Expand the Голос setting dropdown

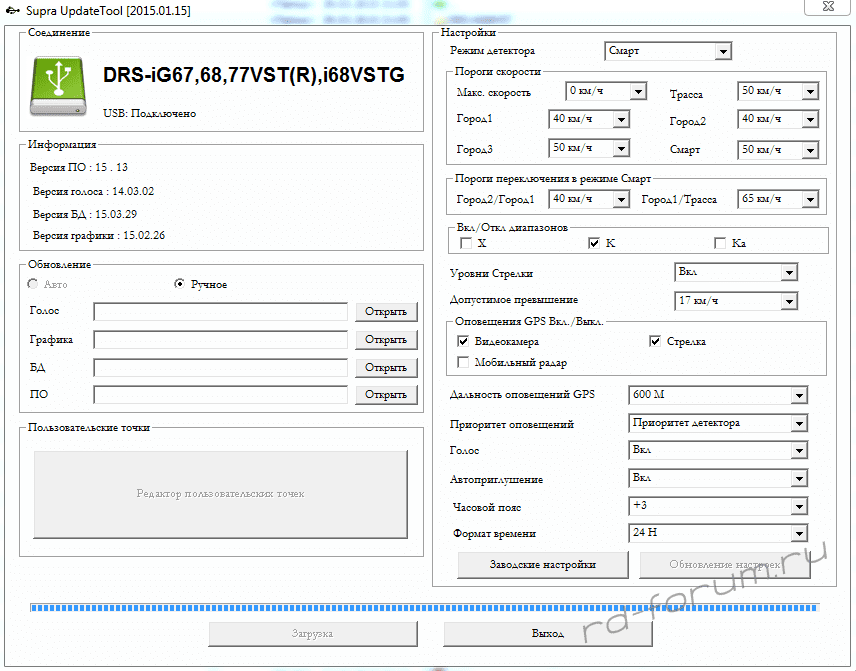(718, 450)
